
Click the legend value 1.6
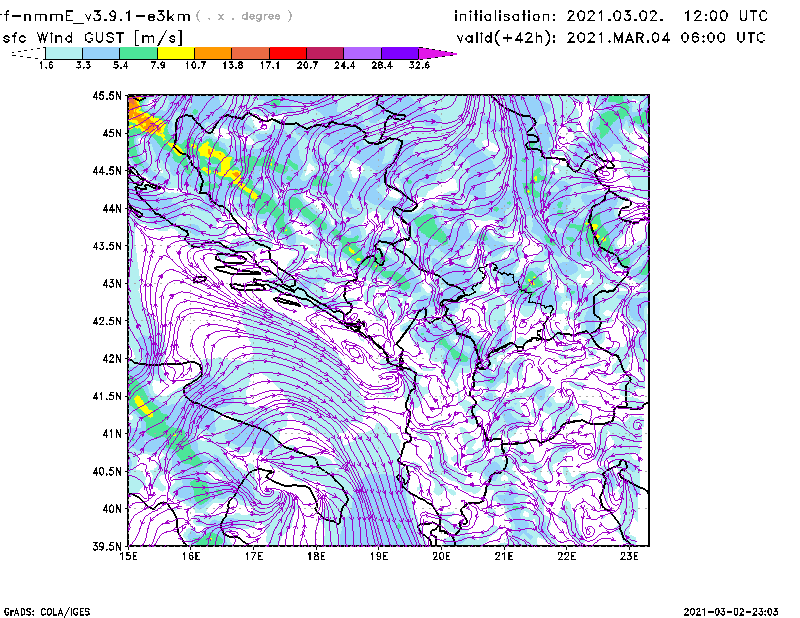46,65
